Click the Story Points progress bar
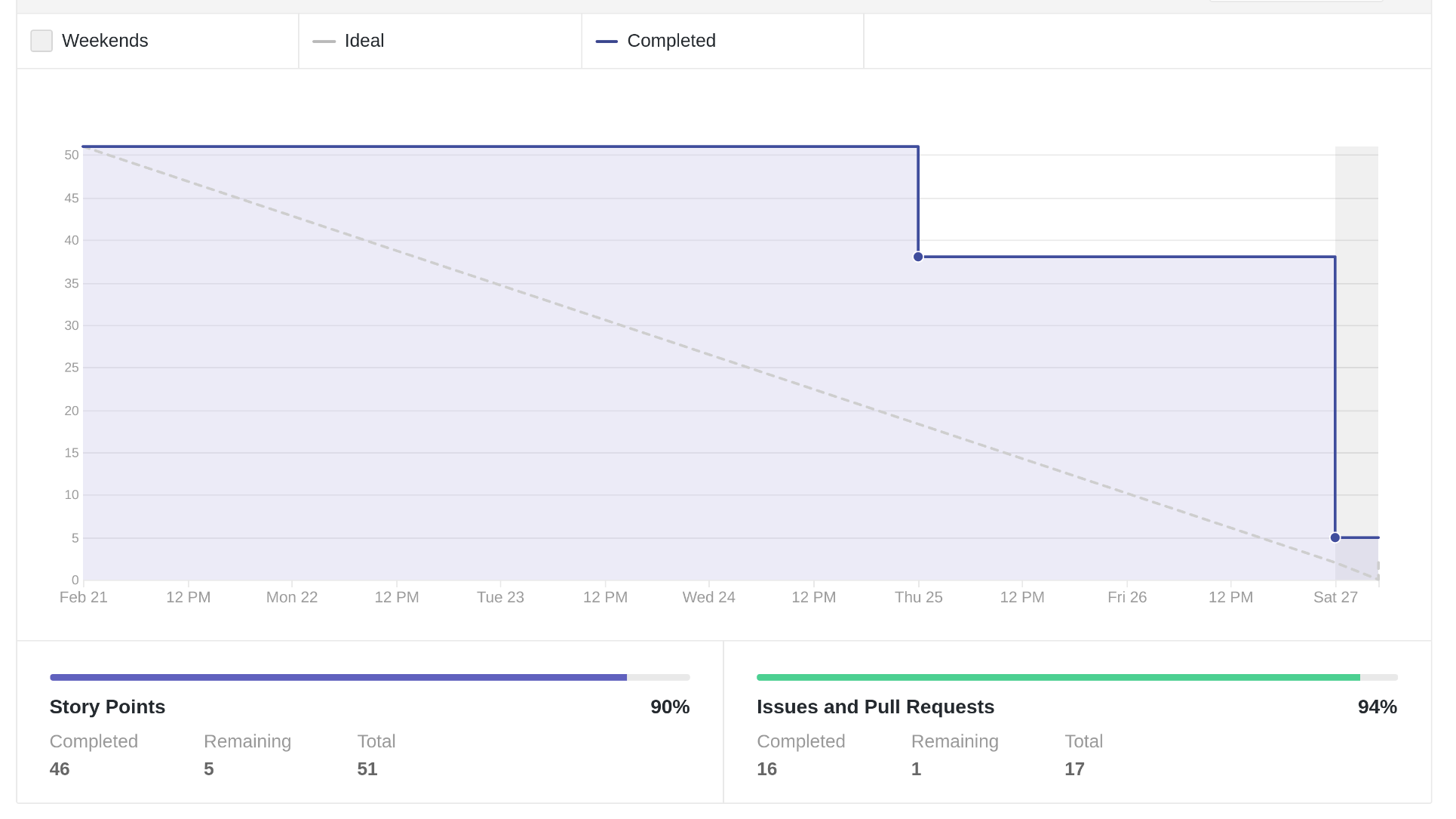 370,677
